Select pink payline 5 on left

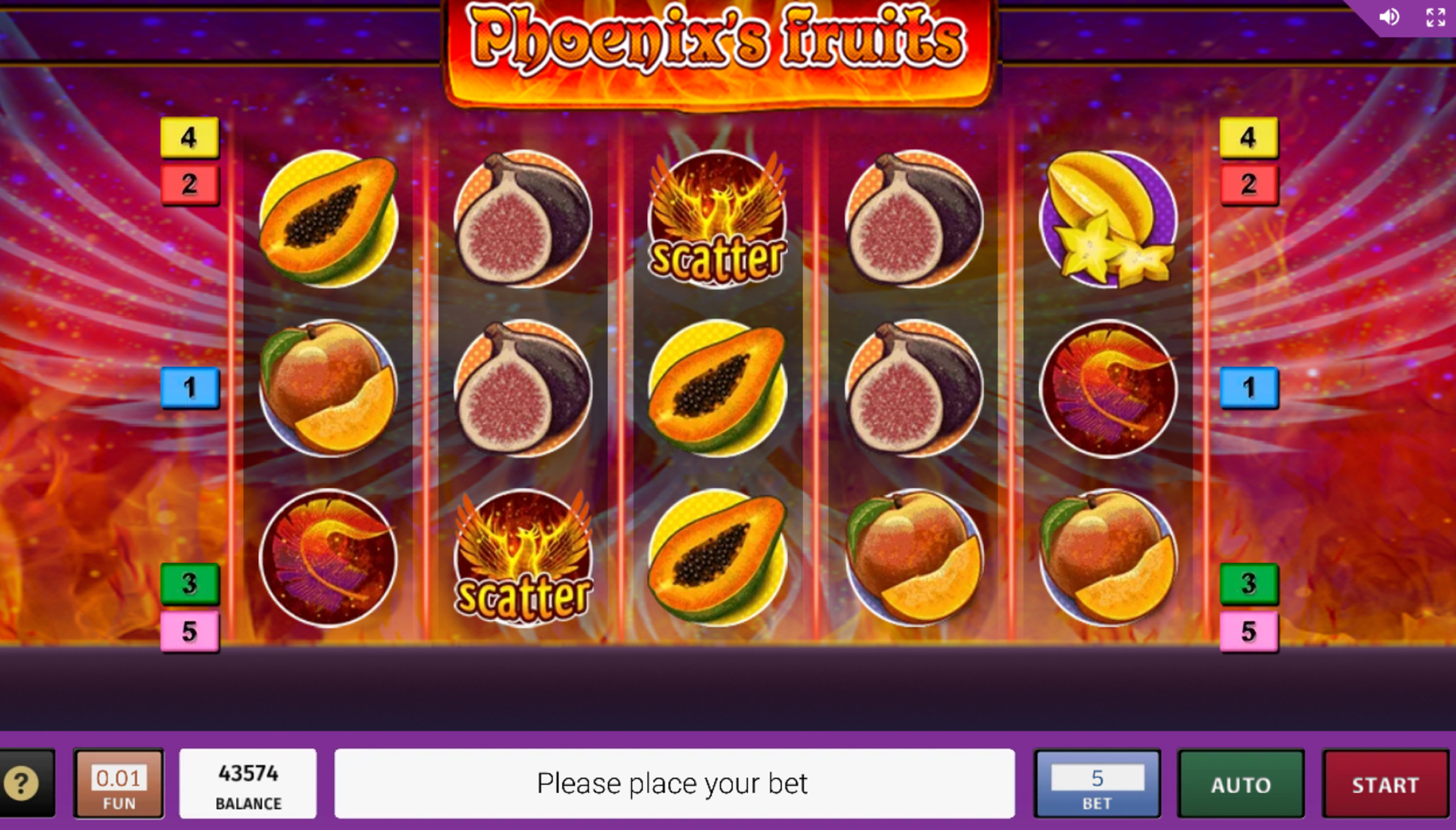click(x=190, y=631)
